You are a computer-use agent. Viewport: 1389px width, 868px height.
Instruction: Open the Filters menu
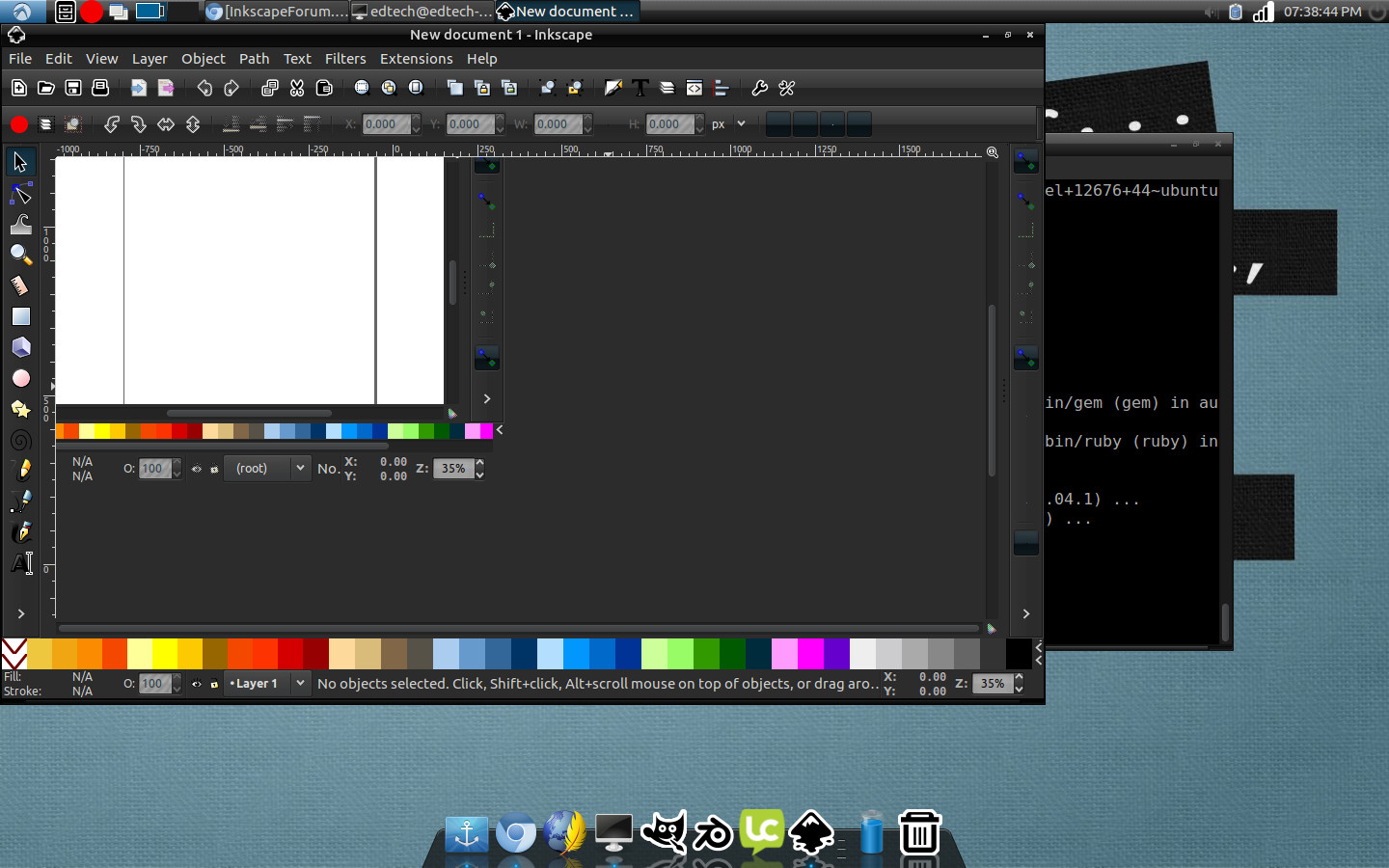[x=345, y=59]
